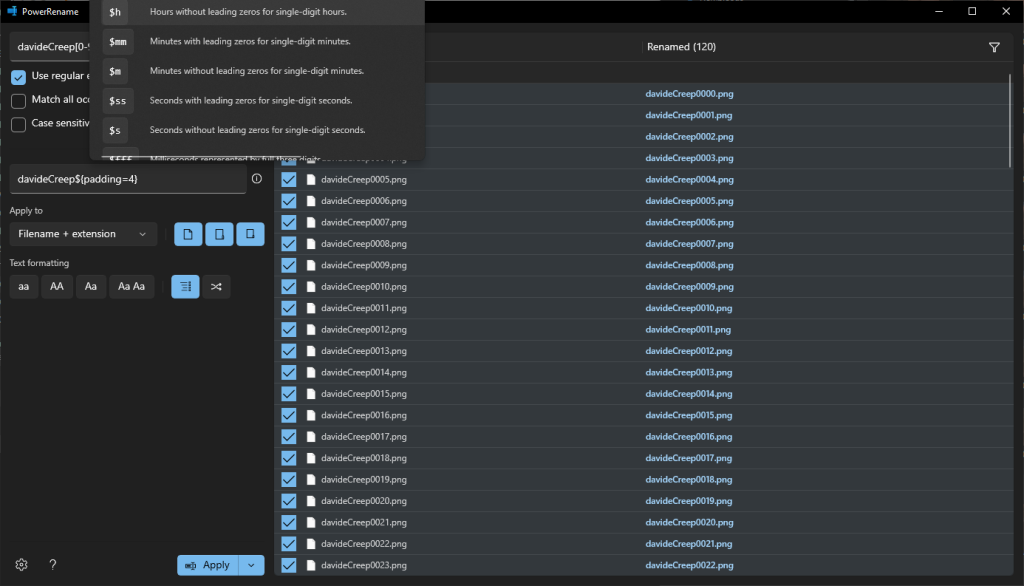Click the randomize (shuffle) icon button

click(x=216, y=287)
